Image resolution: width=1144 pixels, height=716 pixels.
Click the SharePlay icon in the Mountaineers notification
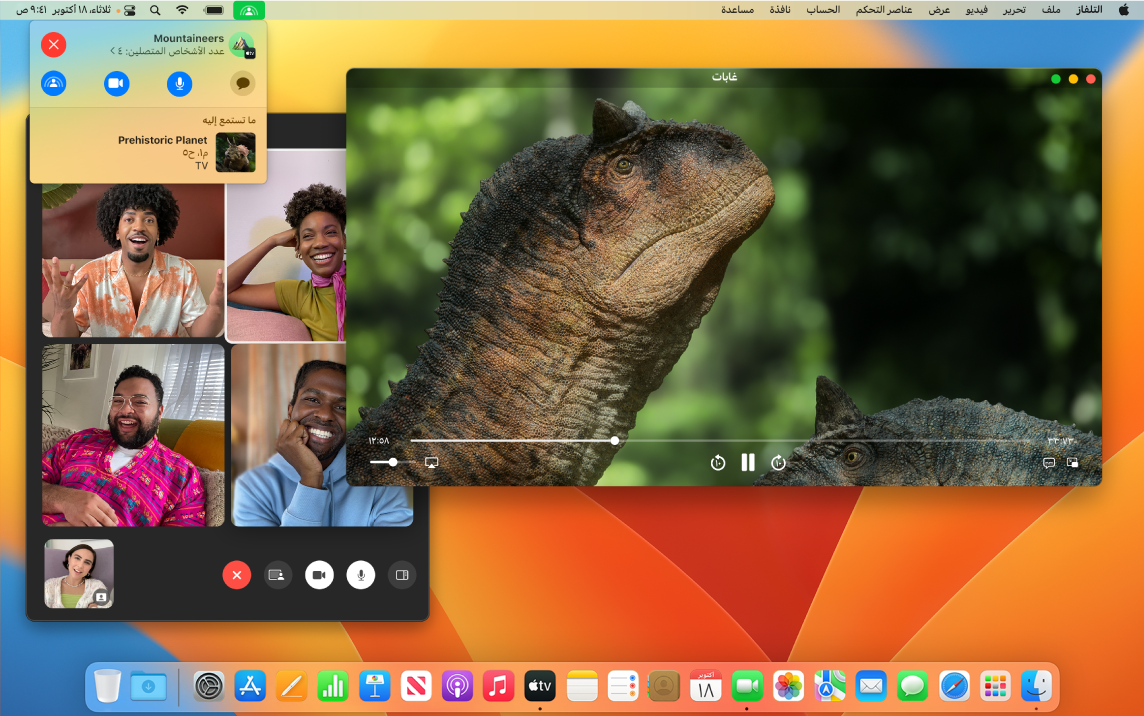coord(53,83)
